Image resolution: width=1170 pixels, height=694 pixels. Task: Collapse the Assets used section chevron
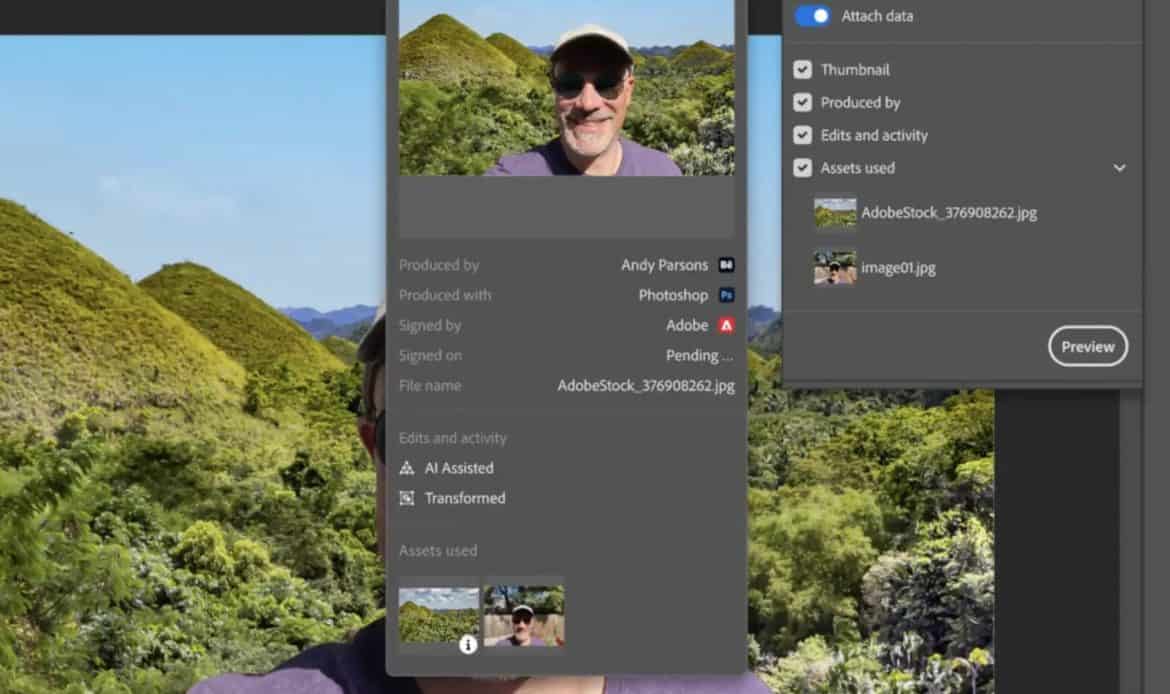(1120, 168)
